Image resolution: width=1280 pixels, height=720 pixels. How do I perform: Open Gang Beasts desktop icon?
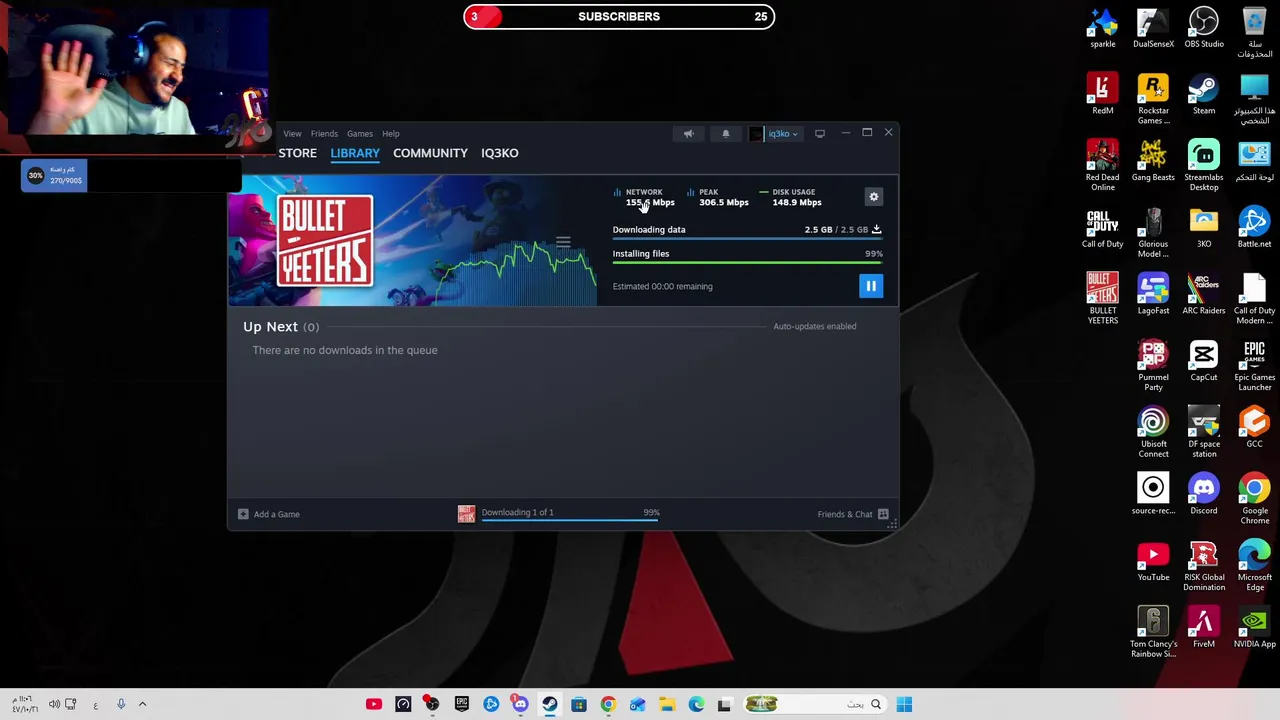tap(1153, 161)
